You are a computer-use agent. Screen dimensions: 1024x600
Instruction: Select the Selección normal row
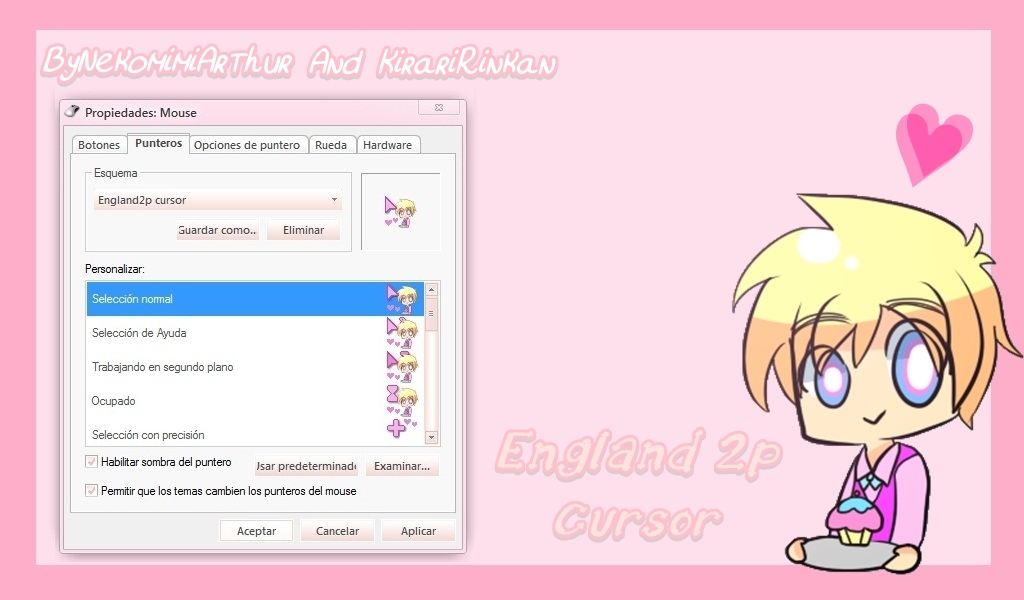click(255, 299)
